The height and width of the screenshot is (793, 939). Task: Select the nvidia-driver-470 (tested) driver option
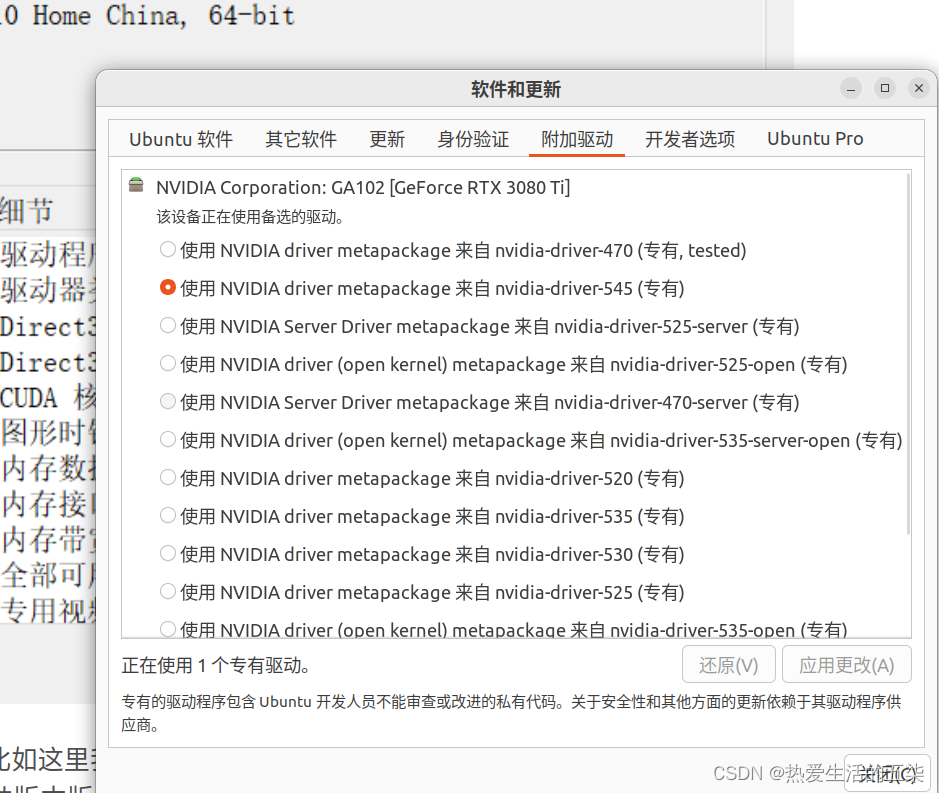[x=167, y=249]
